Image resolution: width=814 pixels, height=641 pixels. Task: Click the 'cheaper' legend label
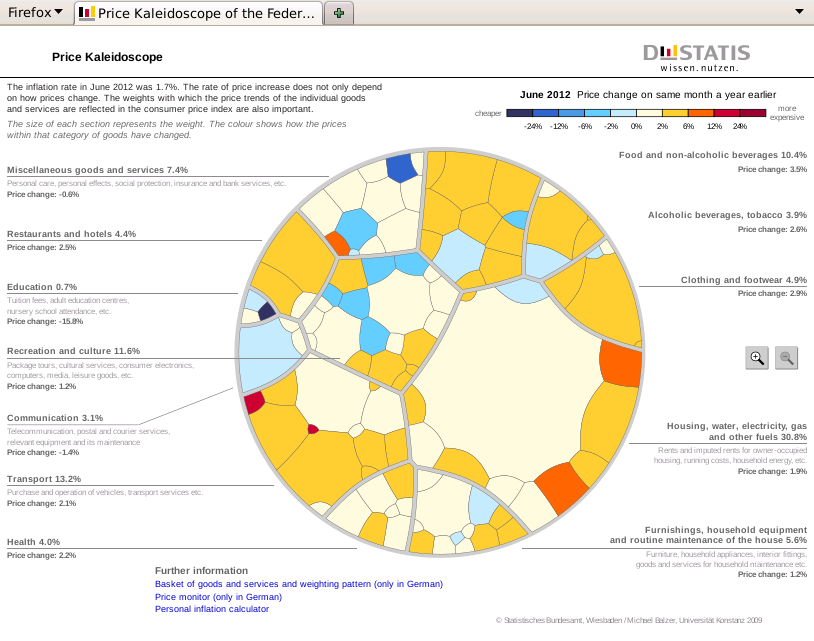click(488, 113)
